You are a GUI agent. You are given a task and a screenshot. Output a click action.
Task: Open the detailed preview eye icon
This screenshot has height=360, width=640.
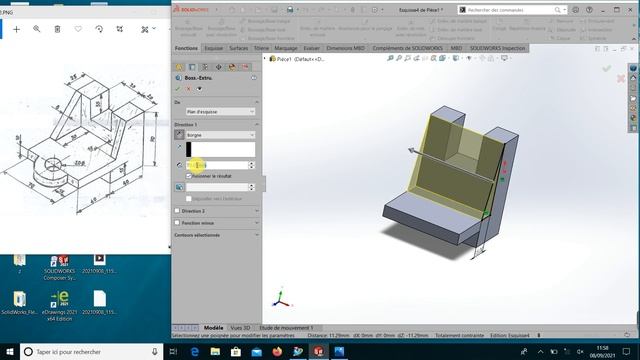click(199, 89)
